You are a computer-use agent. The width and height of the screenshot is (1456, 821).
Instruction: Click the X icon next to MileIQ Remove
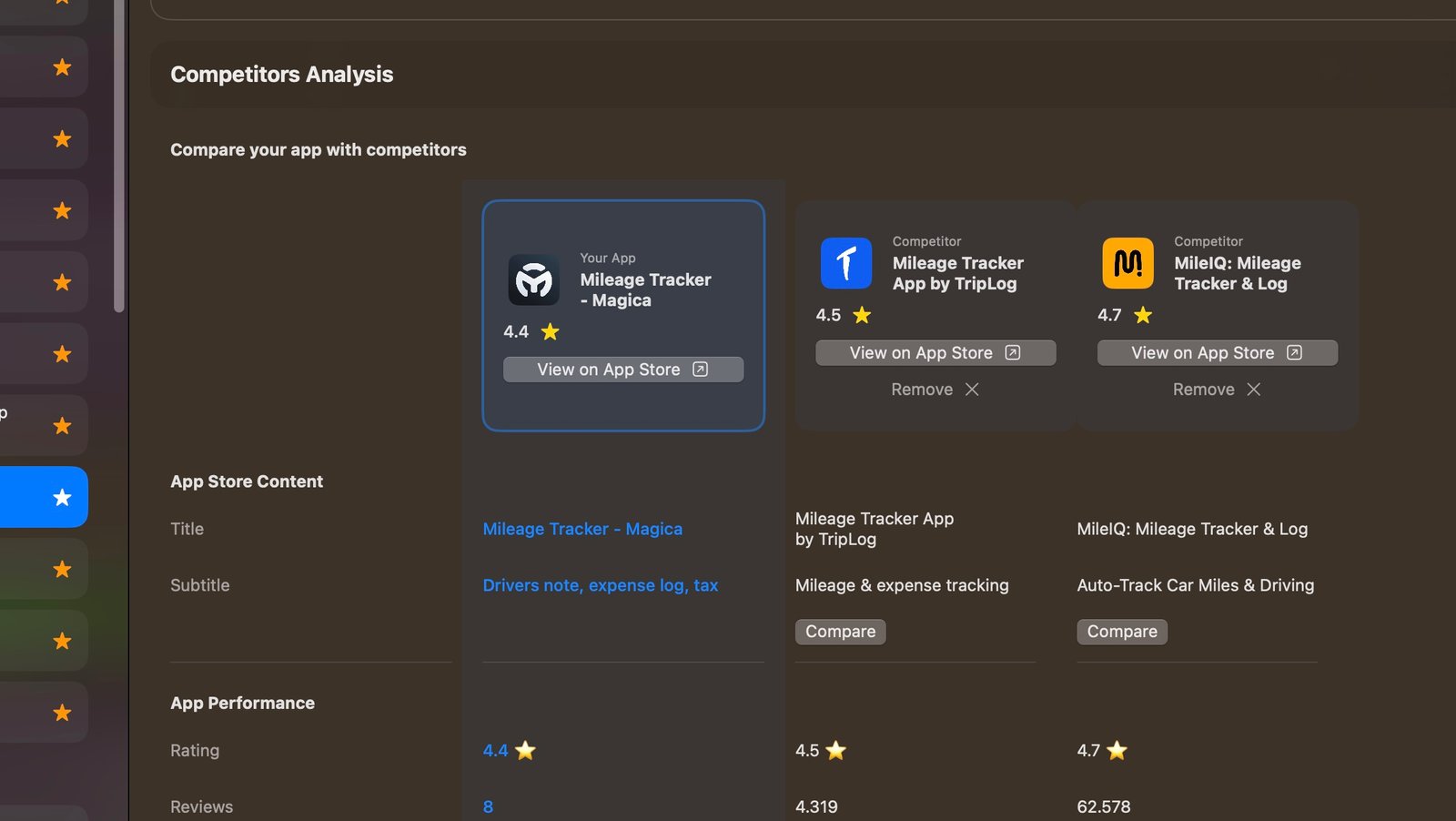pyautogui.click(x=1254, y=390)
